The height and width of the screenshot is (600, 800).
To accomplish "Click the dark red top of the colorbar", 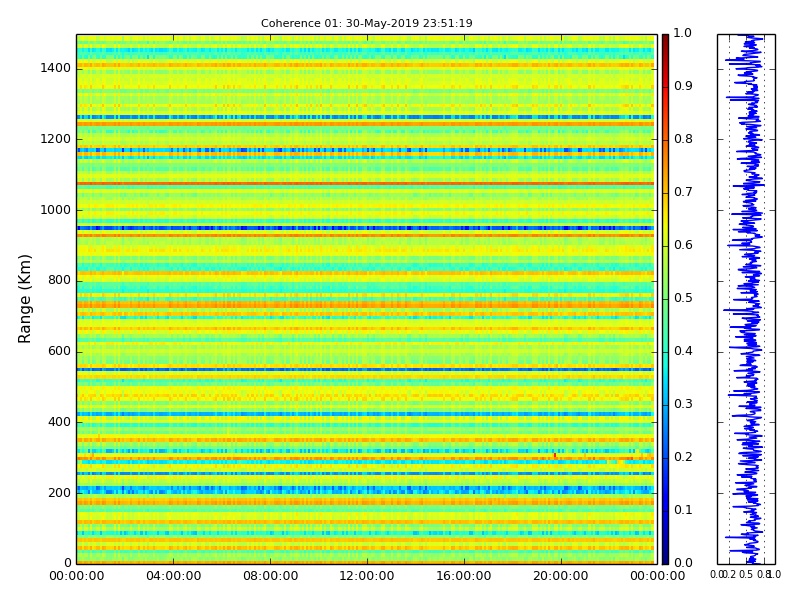I will click(665, 41).
